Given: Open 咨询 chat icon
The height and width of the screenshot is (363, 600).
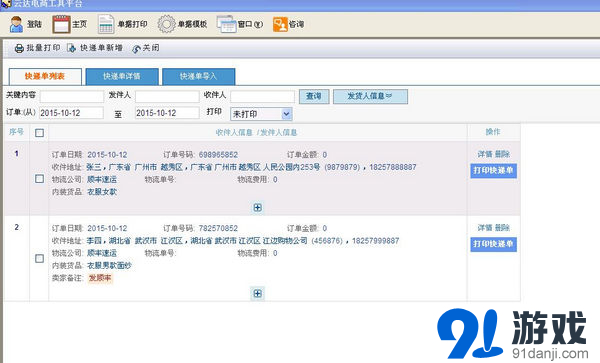Looking at the screenshot, I should 280,24.
